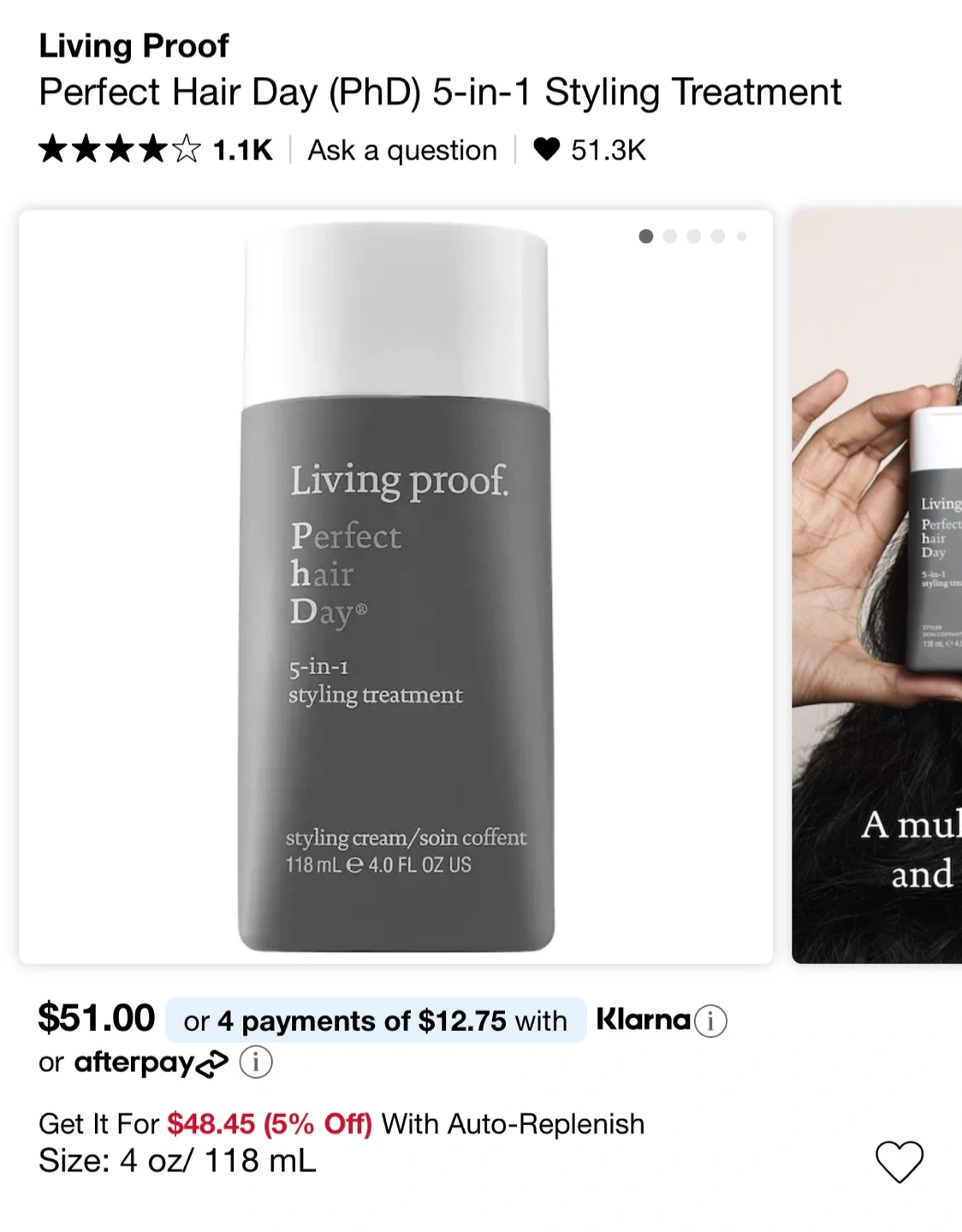The height and width of the screenshot is (1232, 962).
Task: Click the 51.3K loves count
Action: 608,150
